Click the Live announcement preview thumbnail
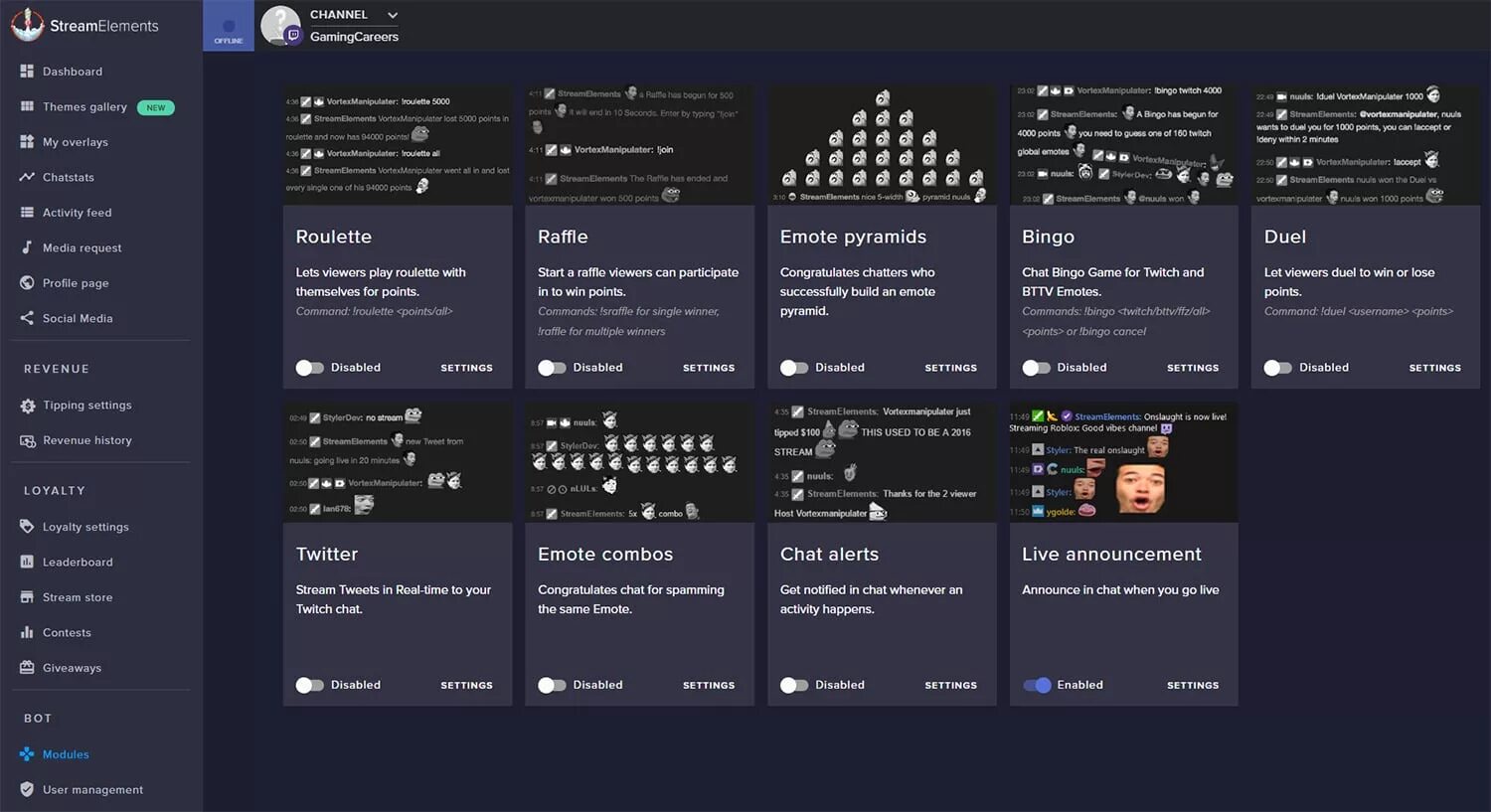Screen dimensions: 1491x812 [x=1124, y=462]
